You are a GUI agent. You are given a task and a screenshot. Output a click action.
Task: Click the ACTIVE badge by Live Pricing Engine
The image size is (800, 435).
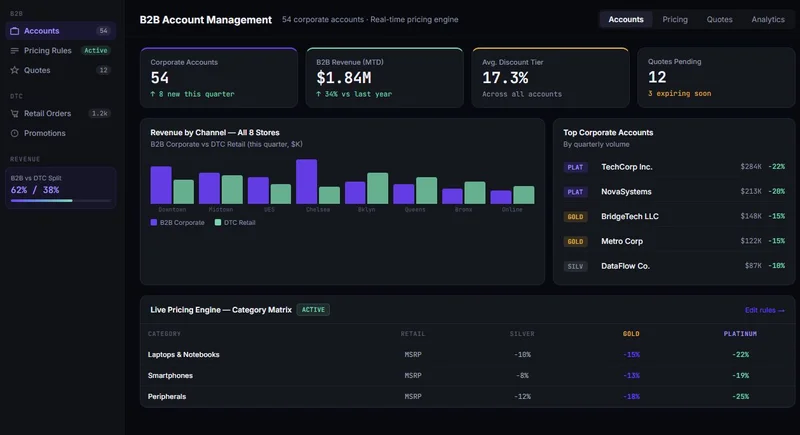point(313,310)
